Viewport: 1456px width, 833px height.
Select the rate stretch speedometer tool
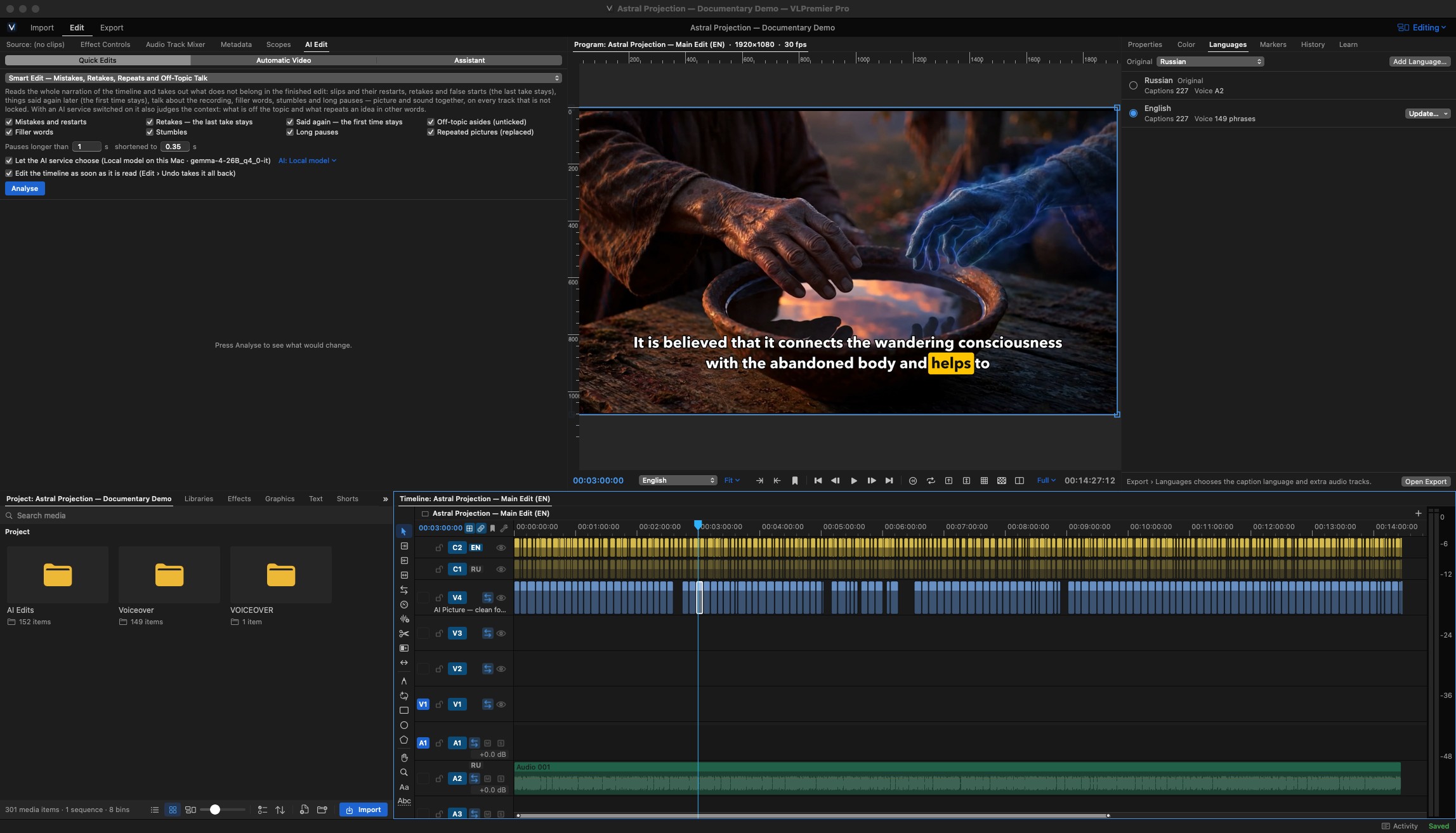(x=403, y=605)
